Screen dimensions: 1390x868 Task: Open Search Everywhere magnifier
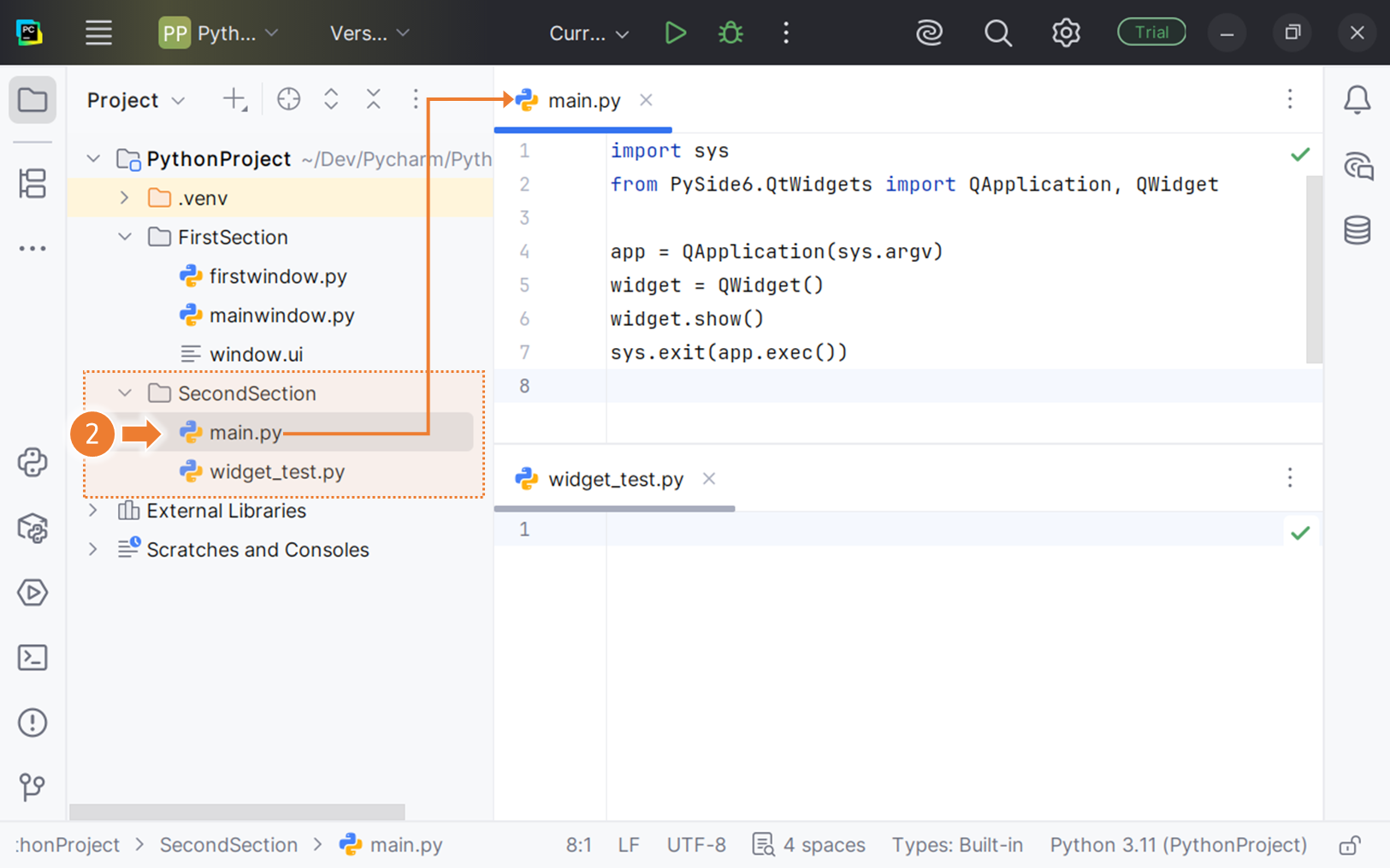[997, 32]
